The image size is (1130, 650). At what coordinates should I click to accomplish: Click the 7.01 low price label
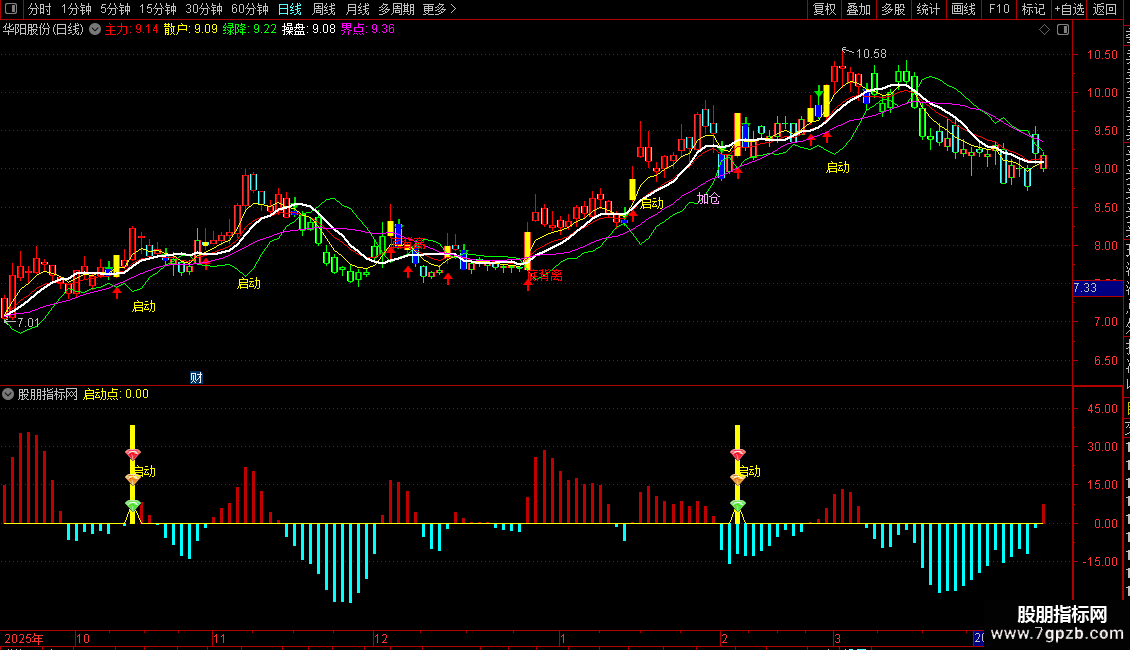28,323
